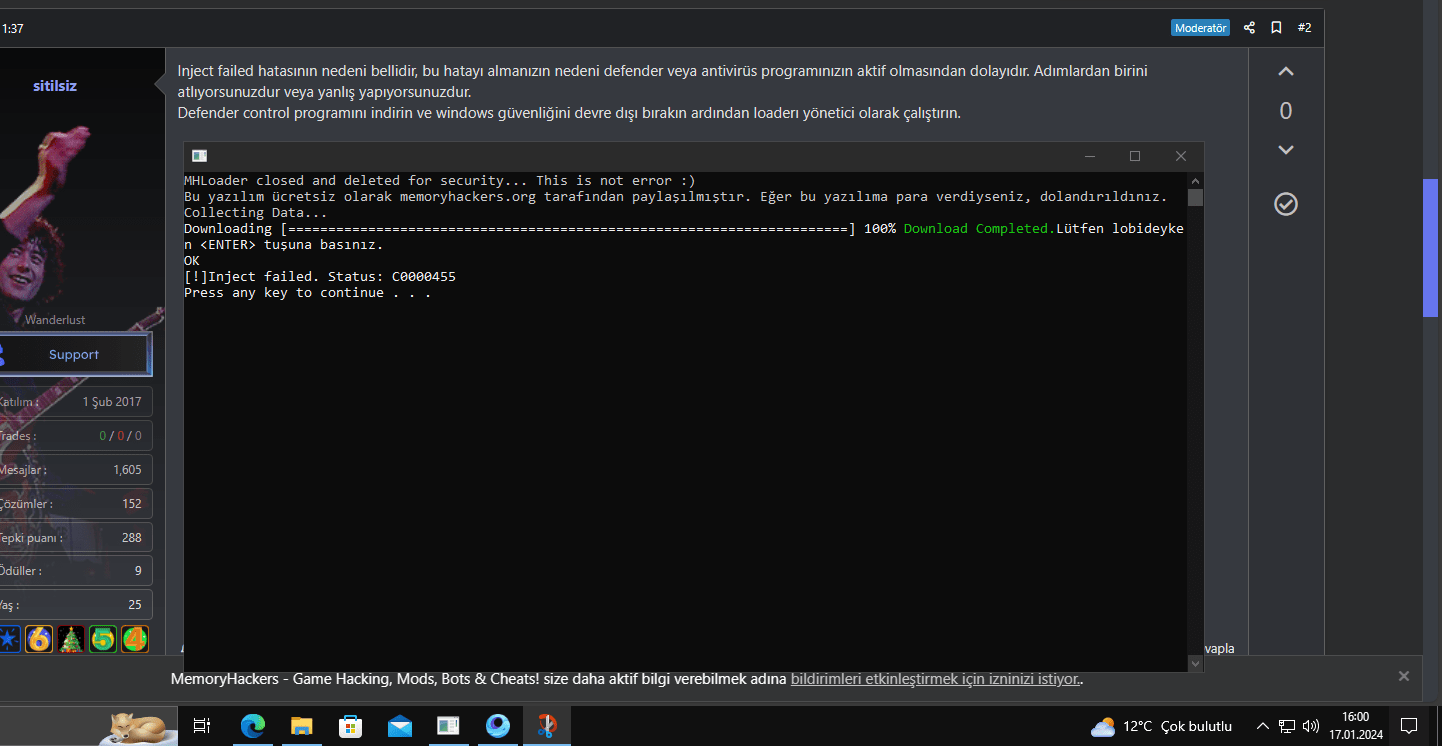The width and height of the screenshot is (1442, 746).
Task: Click the 'Defender control programını indirin' sentence
Action: (x=569, y=113)
